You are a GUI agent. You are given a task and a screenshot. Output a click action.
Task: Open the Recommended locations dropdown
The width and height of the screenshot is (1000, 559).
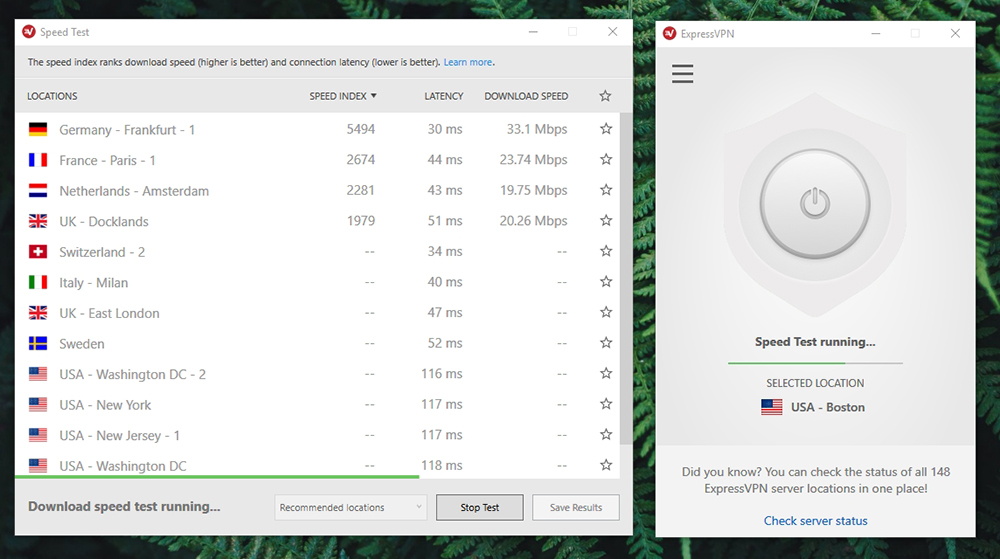click(x=351, y=507)
